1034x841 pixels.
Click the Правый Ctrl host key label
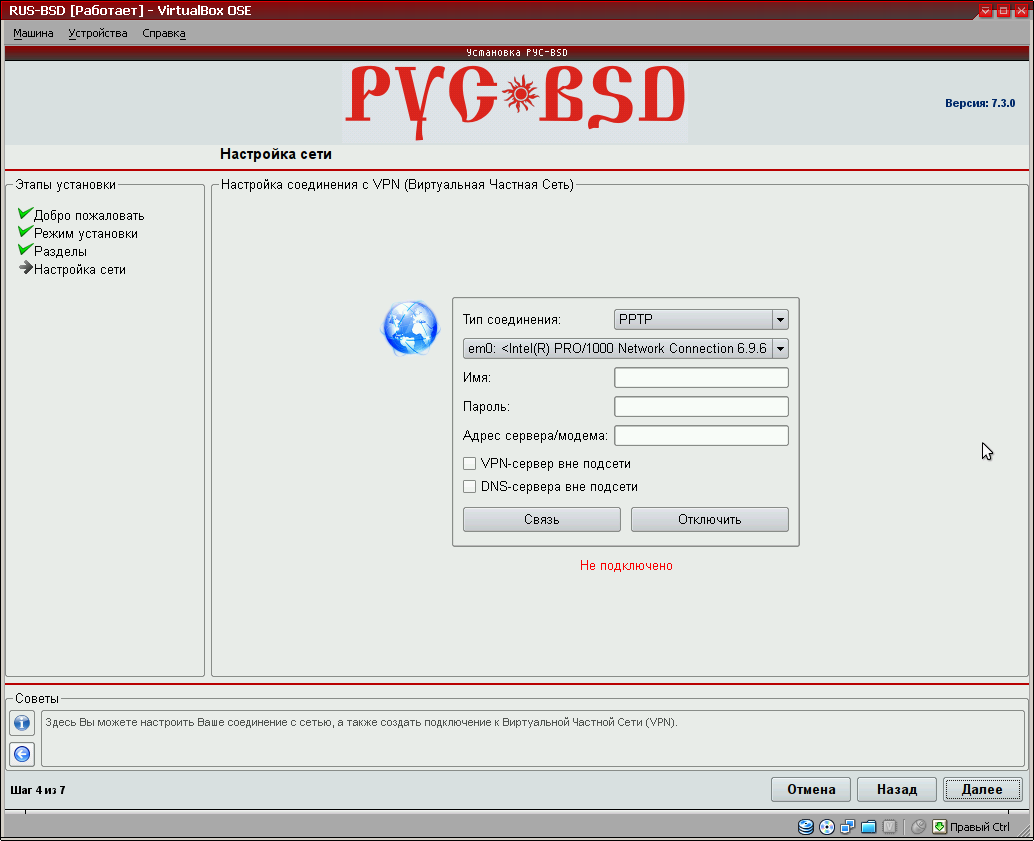tap(979, 827)
